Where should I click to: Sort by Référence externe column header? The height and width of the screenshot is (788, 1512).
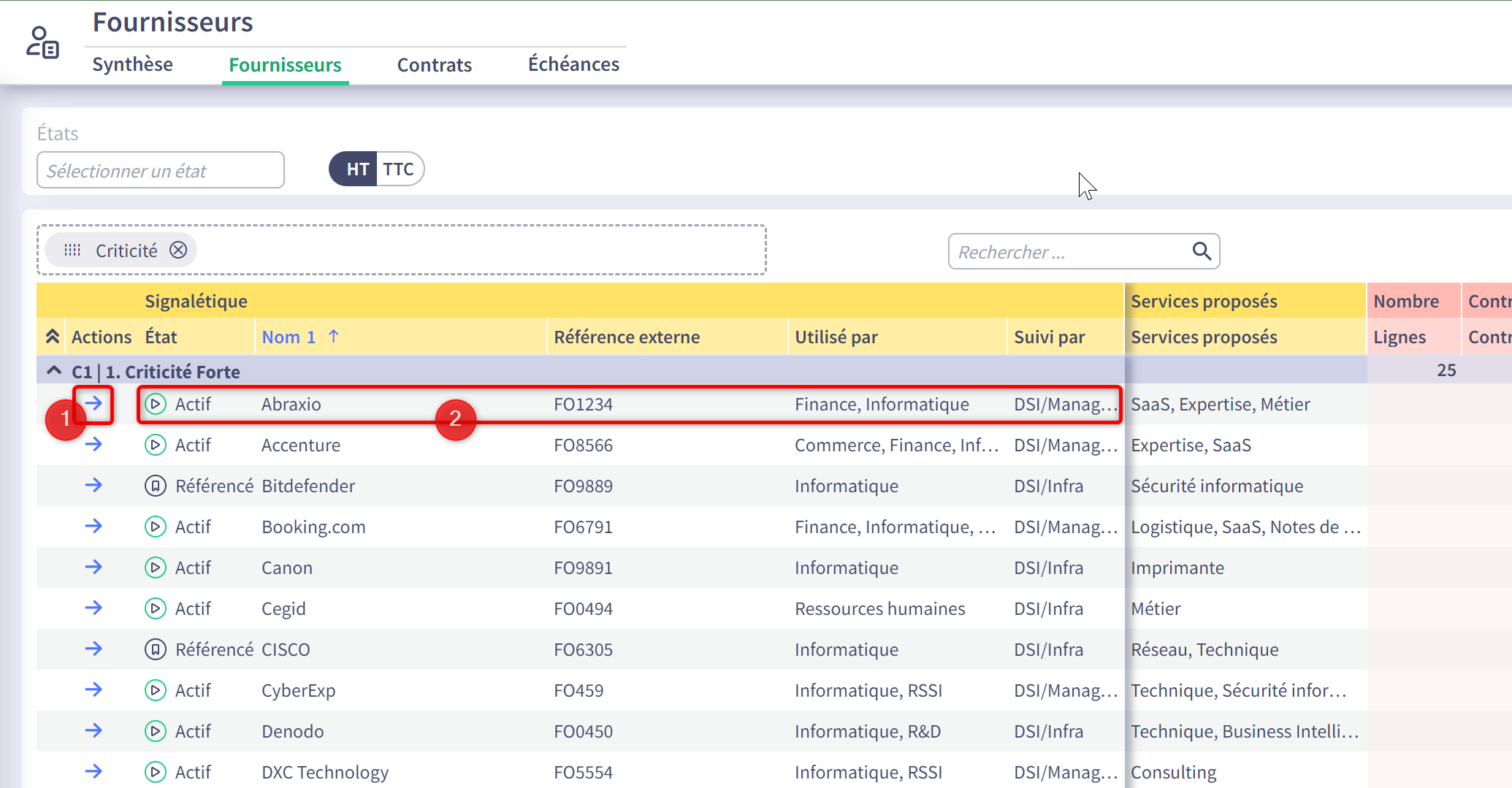click(x=627, y=337)
